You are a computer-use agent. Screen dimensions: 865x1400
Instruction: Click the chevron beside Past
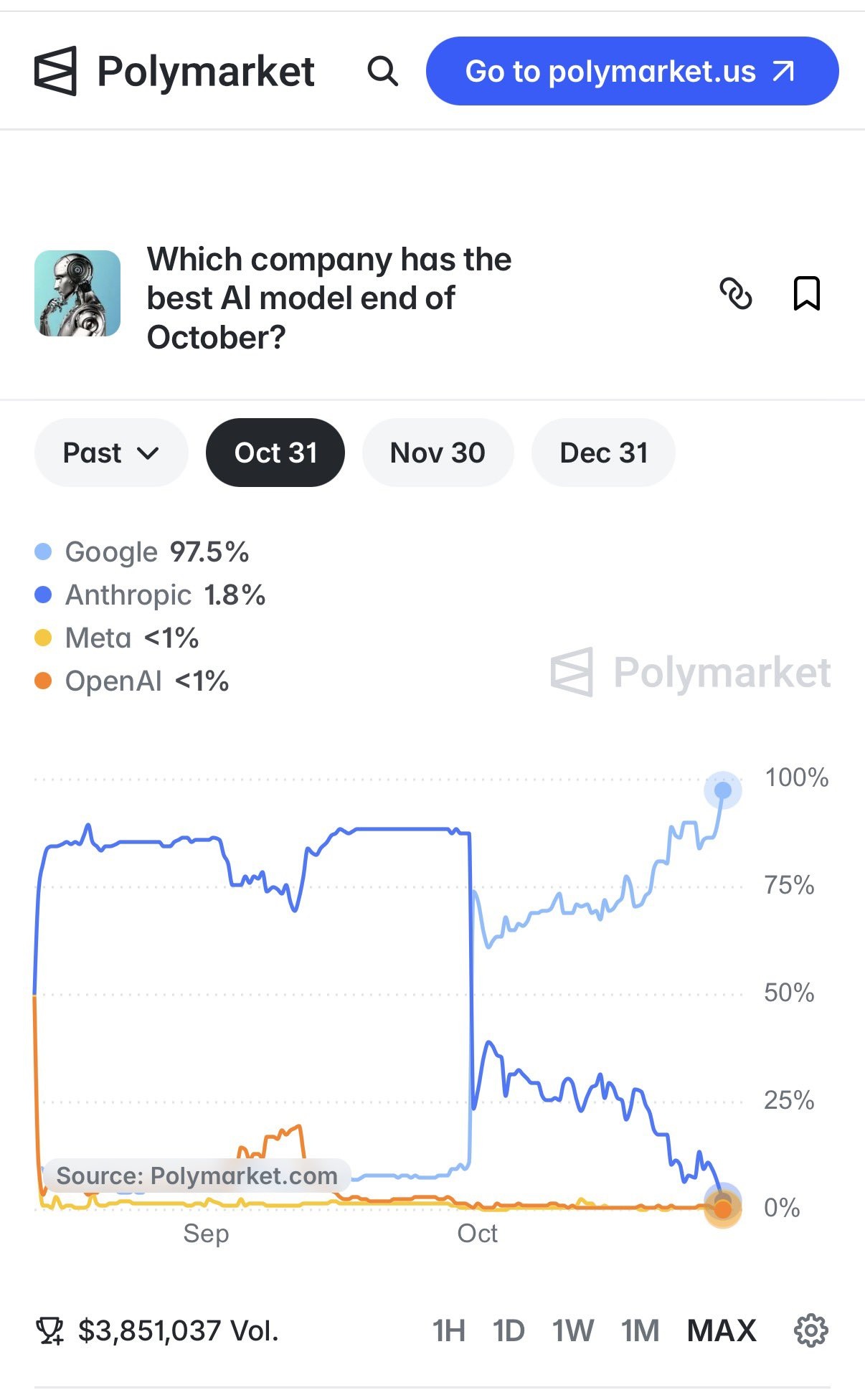coord(148,453)
